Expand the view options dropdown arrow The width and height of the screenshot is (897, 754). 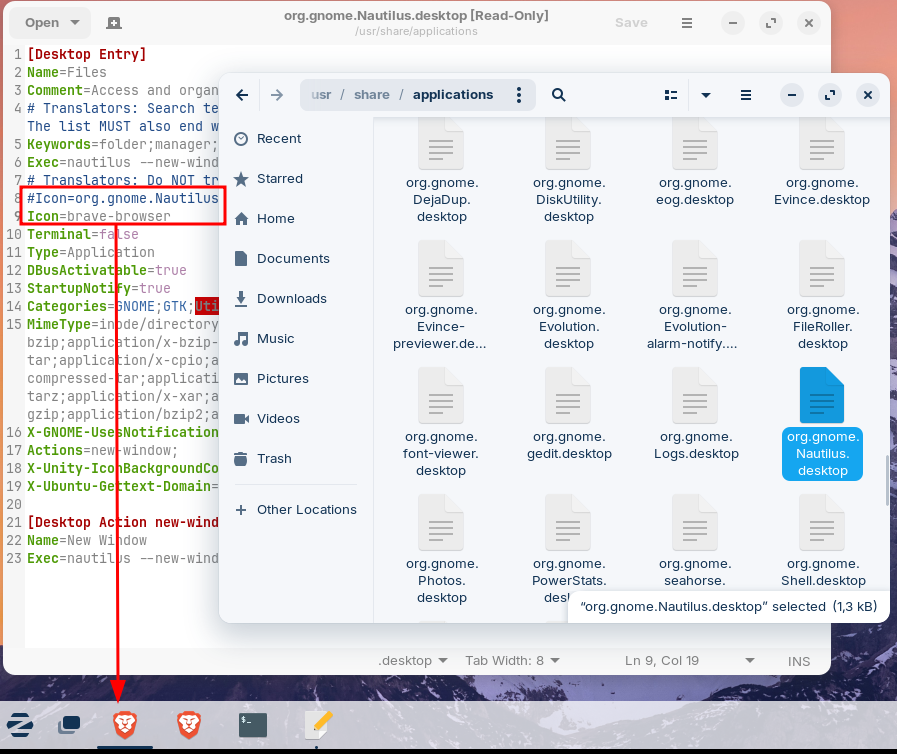pos(706,95)
